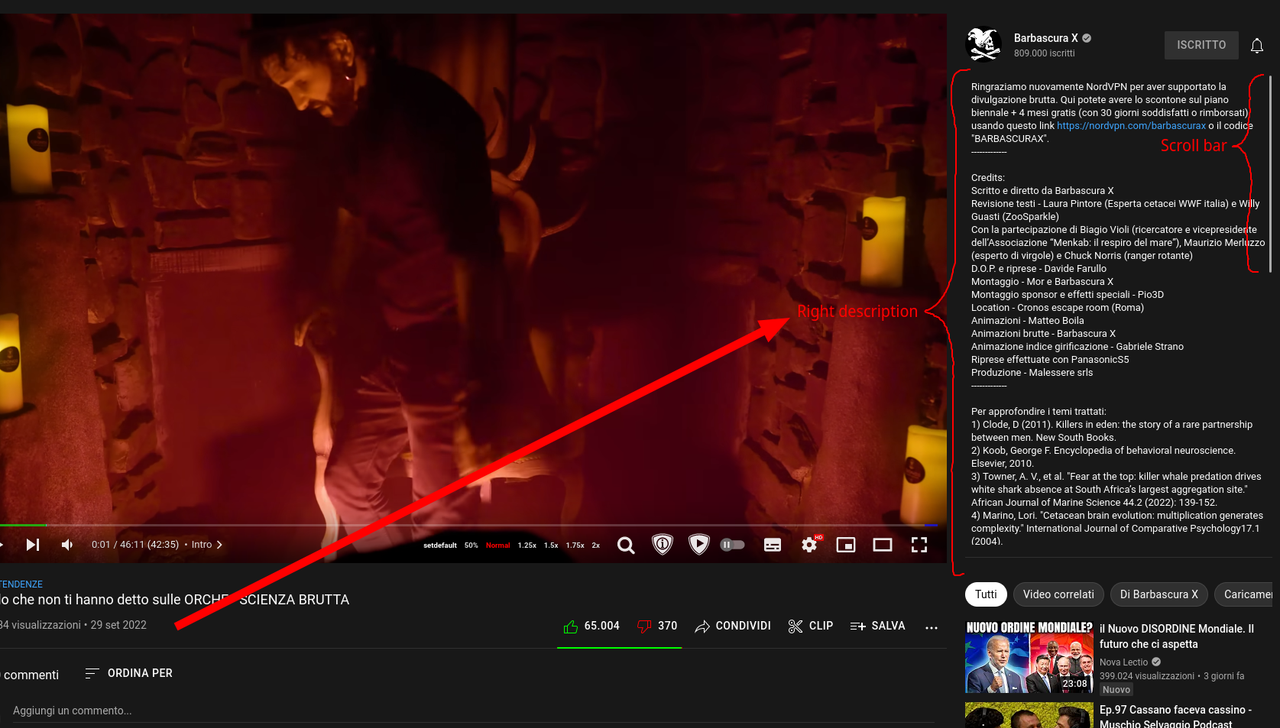Click the notification bell icon

(1257, 46)
